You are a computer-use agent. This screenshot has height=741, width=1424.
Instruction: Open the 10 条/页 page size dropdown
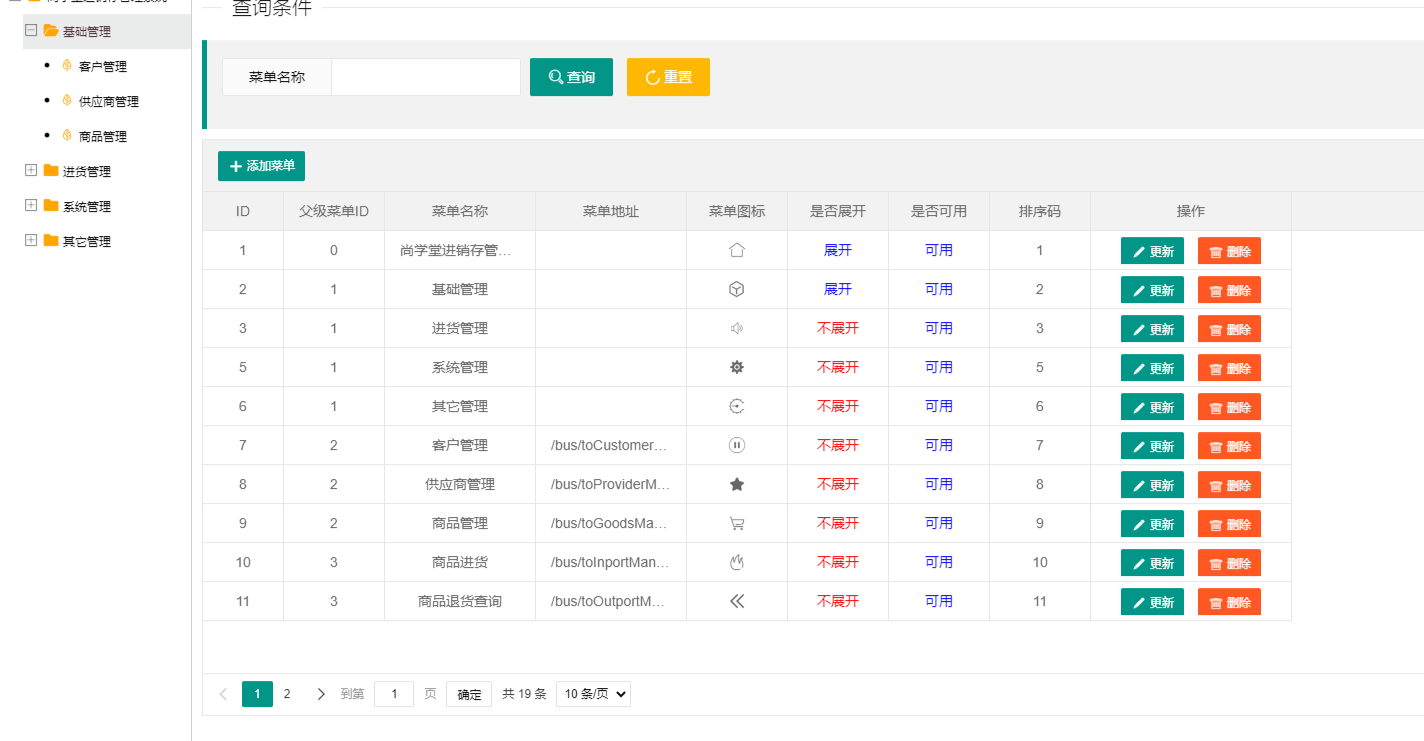click(x=593, y=694)
